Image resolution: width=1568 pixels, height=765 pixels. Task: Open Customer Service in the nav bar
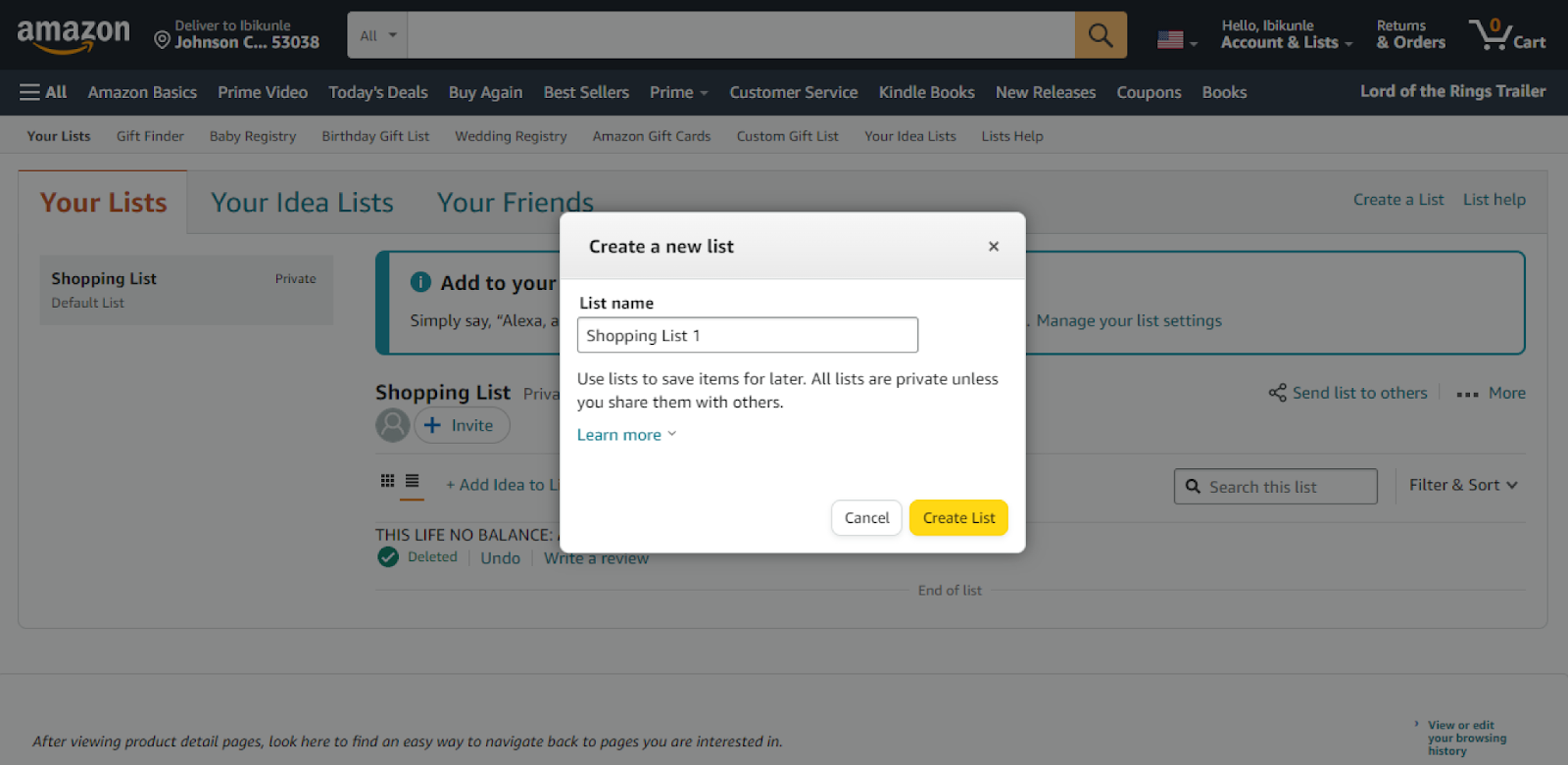794,92
